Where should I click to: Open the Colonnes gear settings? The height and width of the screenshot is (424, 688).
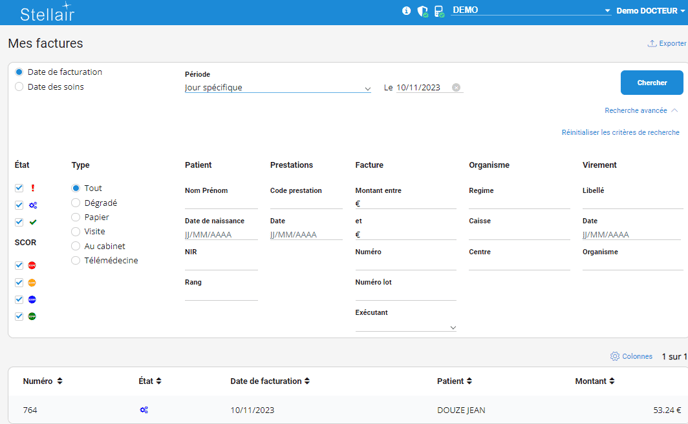[615, 356]
